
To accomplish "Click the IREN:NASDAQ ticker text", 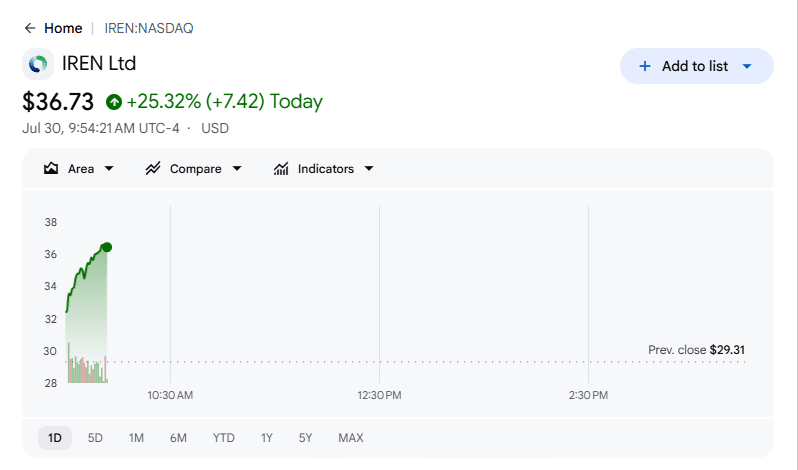I will pyautogui.click(x=149, y=28).
